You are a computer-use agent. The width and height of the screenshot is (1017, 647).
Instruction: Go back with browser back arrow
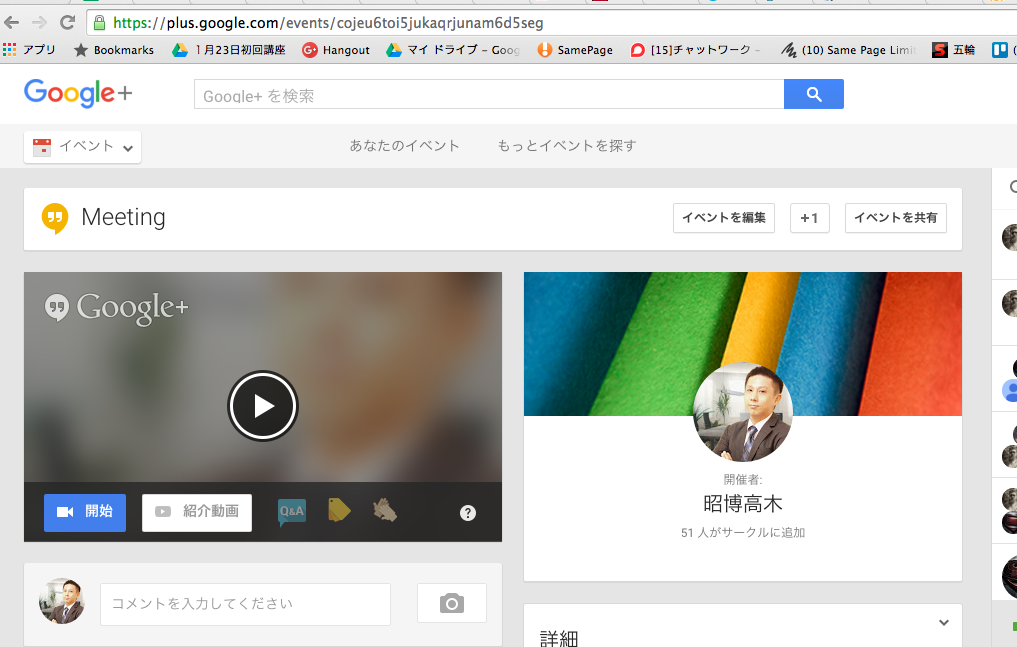pos(11,23)
